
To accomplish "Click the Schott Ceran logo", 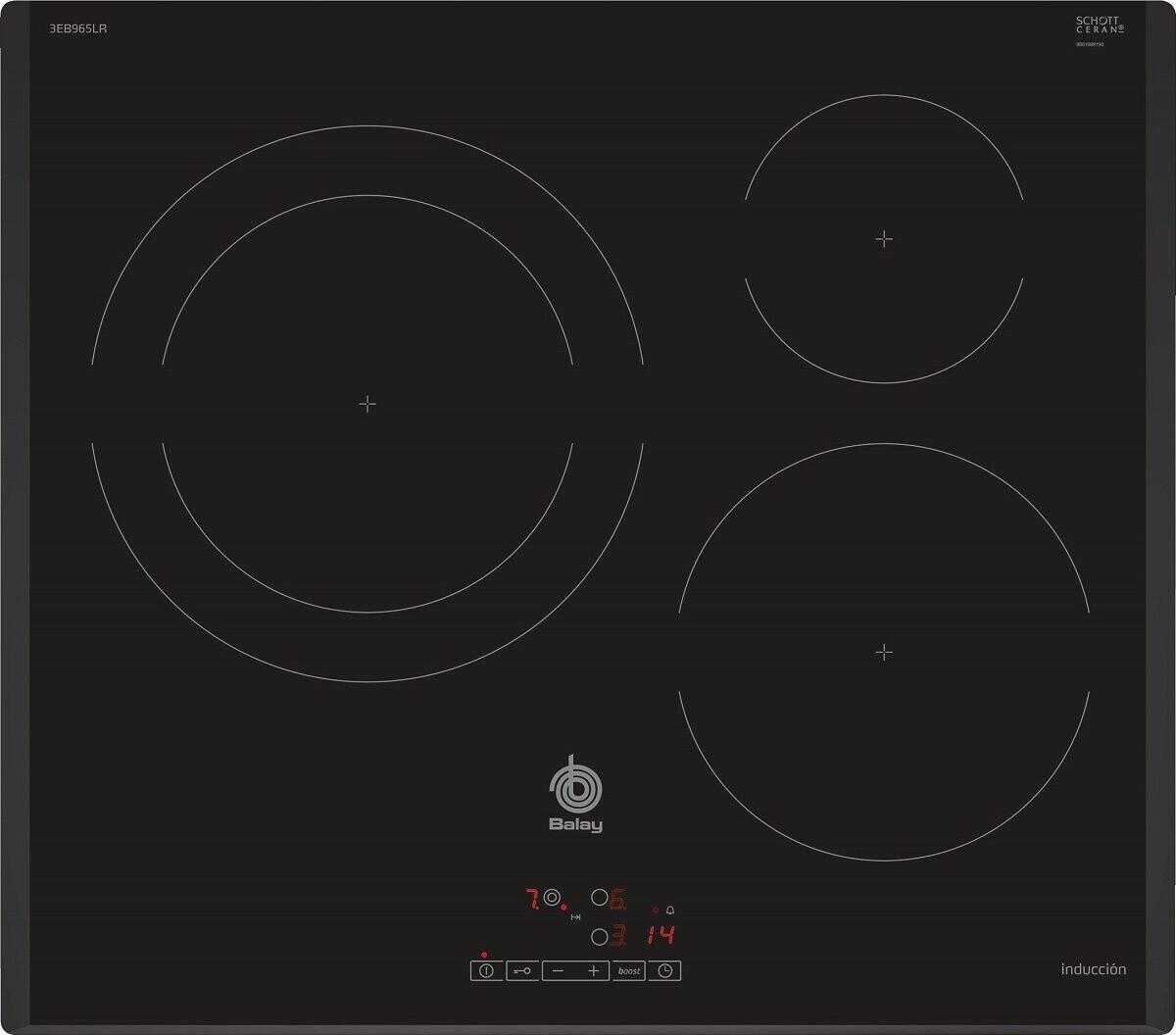I will pyautogui.click(x=1100, y=25).
